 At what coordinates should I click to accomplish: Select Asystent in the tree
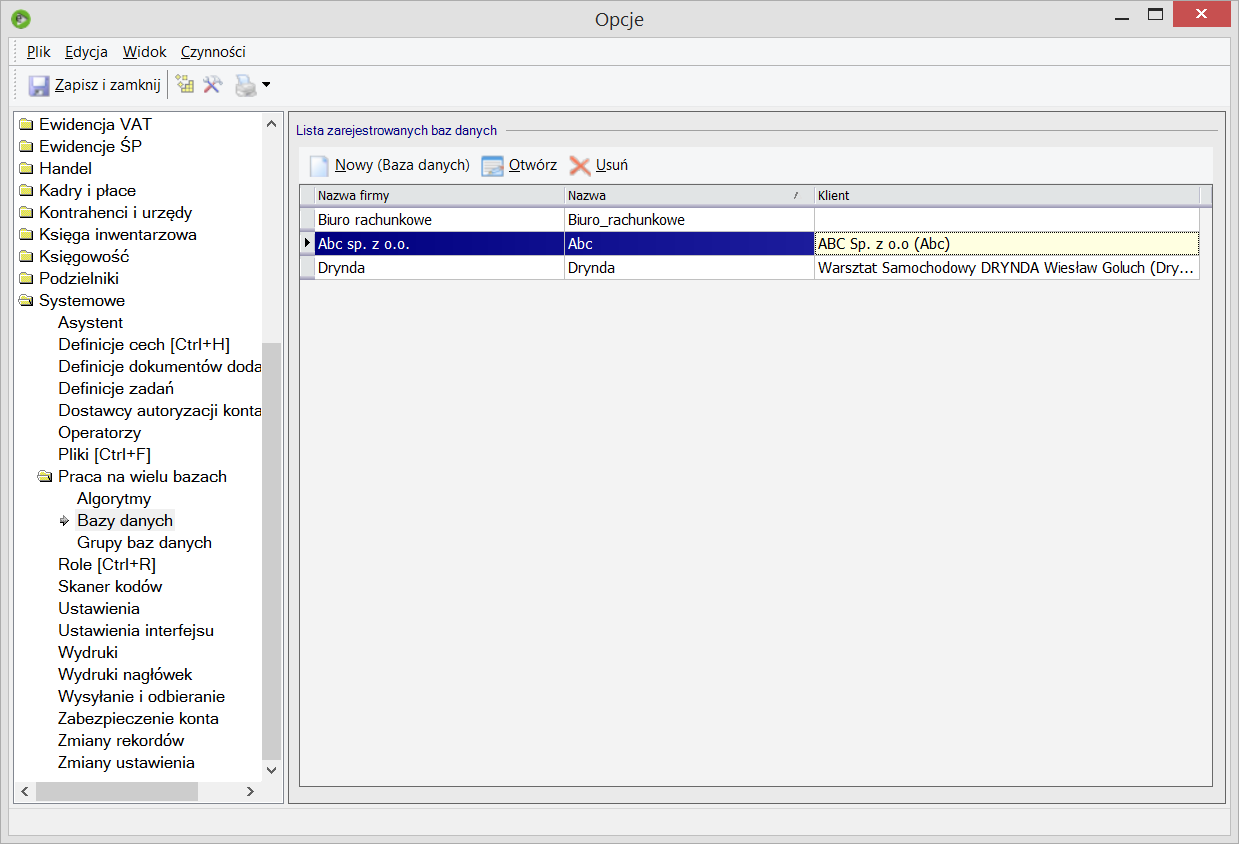(91, 323)
